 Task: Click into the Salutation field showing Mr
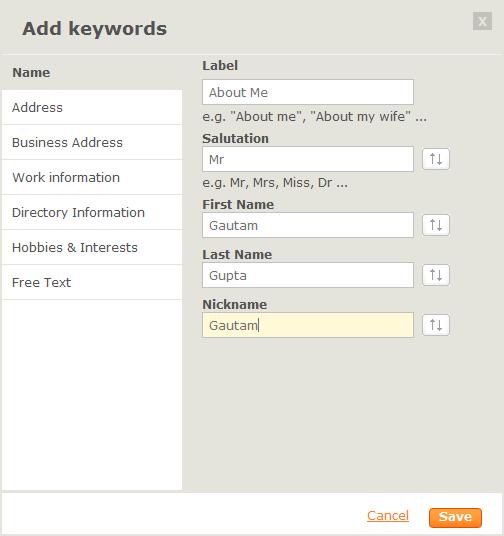(308, 159)
